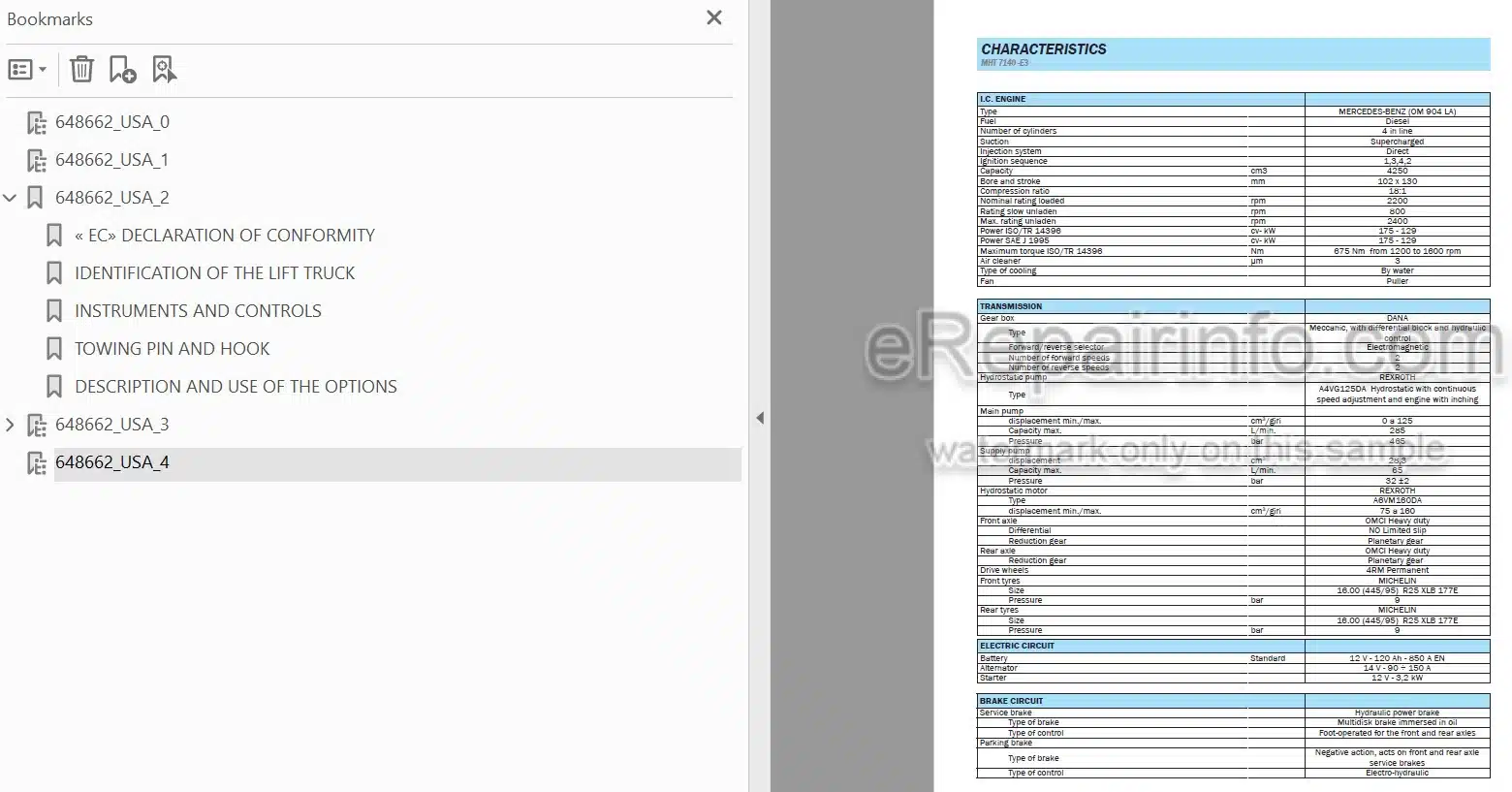The height and width of the screenshot is (792, 1512).
Task: Go to DESCRIPTION AND USE OF THE OPTIONS label
Action: coord(236,387)
